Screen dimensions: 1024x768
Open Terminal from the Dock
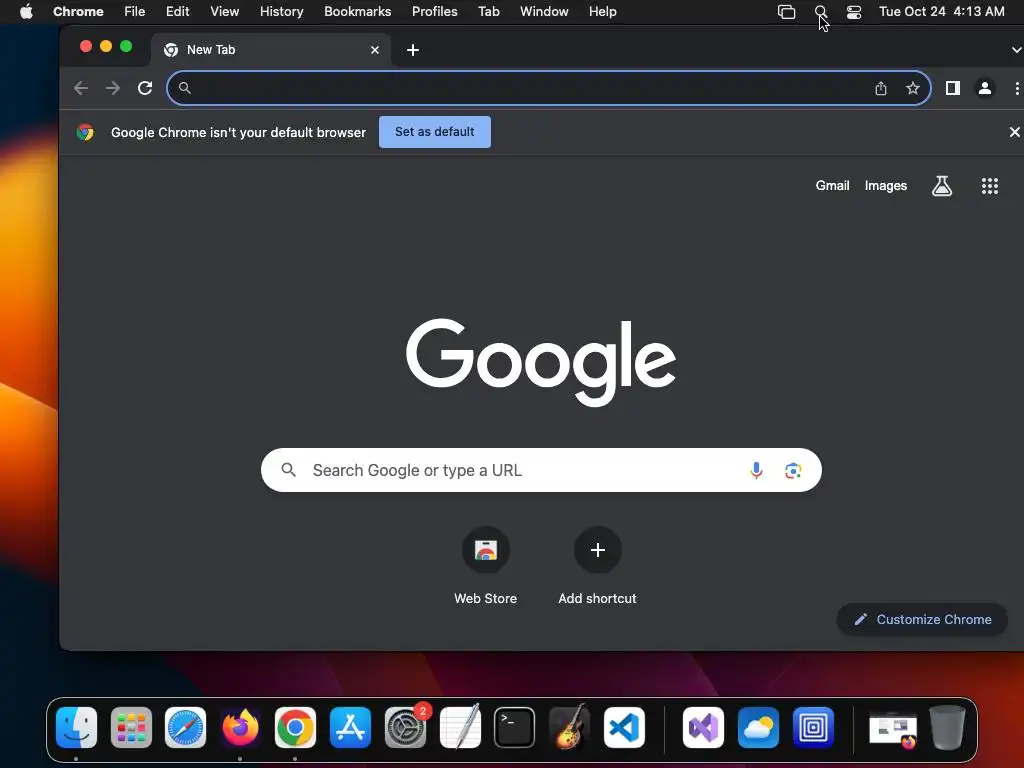pos(515,728)
